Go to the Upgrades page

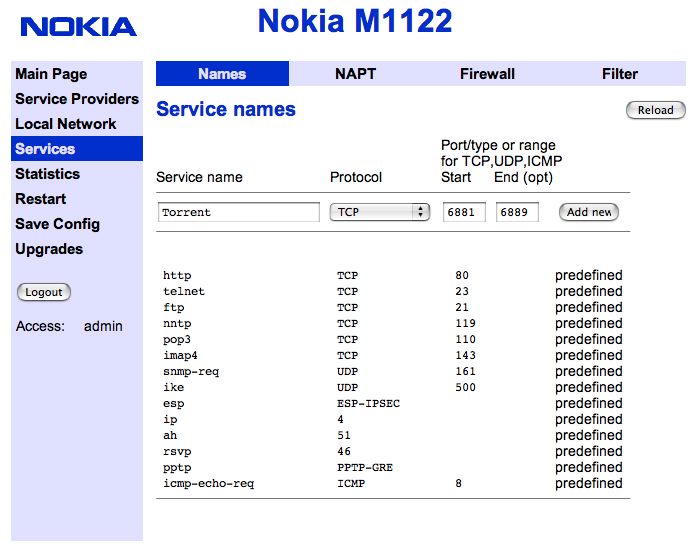[x=49, y=249]
